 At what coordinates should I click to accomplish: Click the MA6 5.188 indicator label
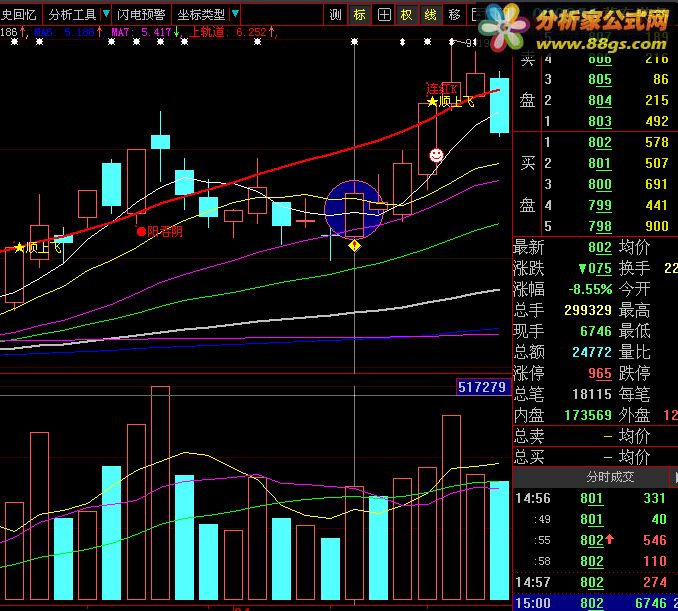pyautogui.click(x=64, y=32)
